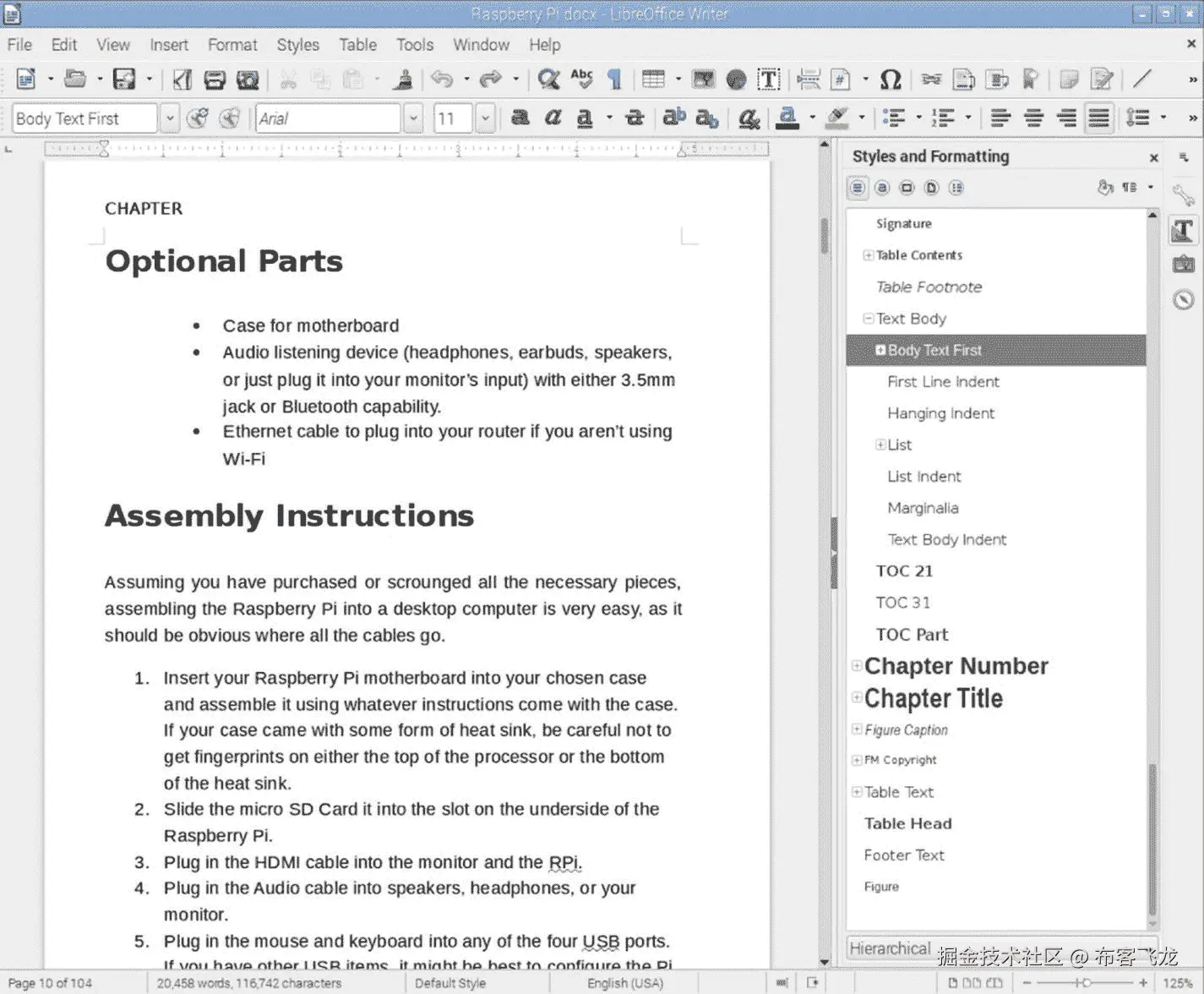Open the Navigator compass sidebar icon
The width and height of the screenshot is (1204, 994).
pyautogui.click(x=1183, y=299)
